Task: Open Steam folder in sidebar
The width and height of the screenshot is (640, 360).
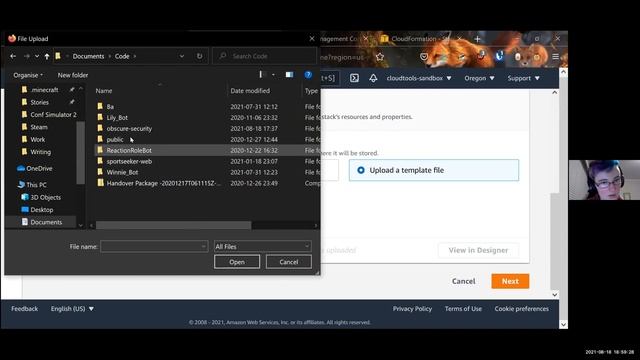Action: [x=39, y=127]
